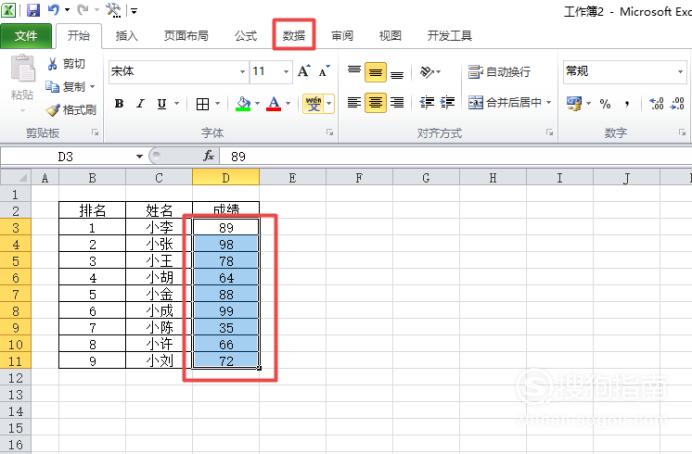Expand the Copy options arrow

point(92,86)
